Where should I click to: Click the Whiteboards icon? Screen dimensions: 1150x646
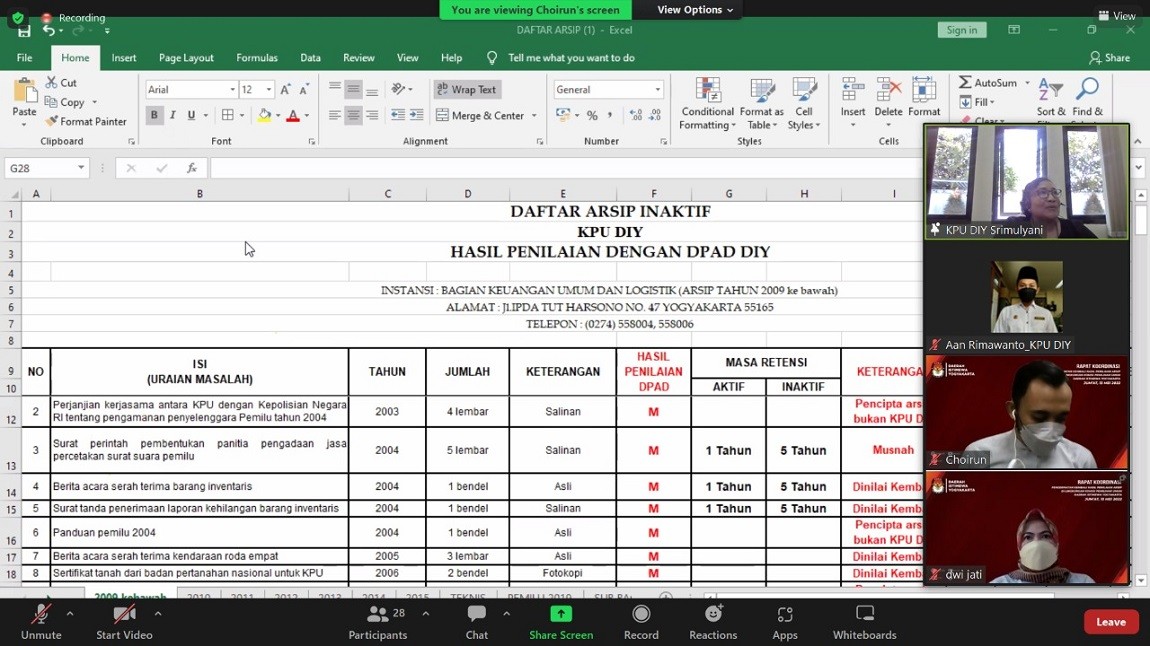pos(865,614)
